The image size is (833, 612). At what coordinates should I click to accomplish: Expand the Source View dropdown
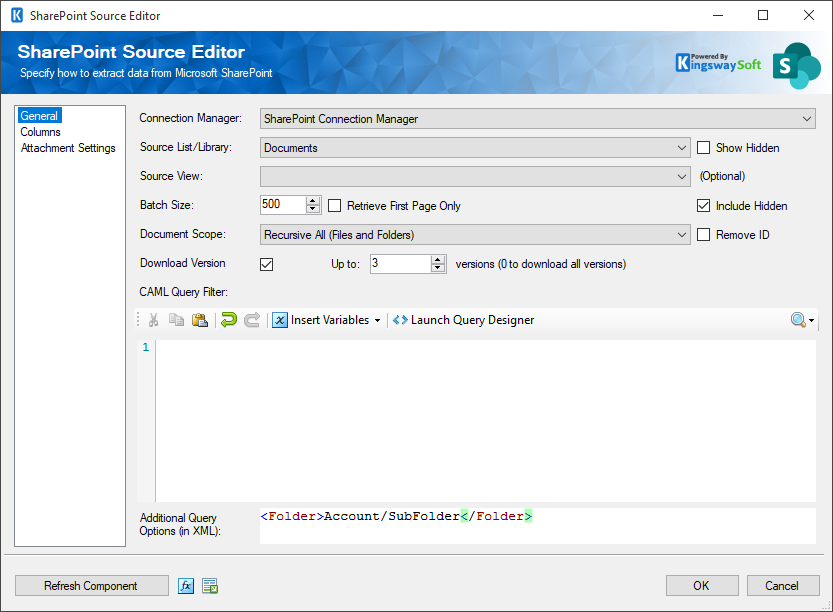click(x=475, y=176)
